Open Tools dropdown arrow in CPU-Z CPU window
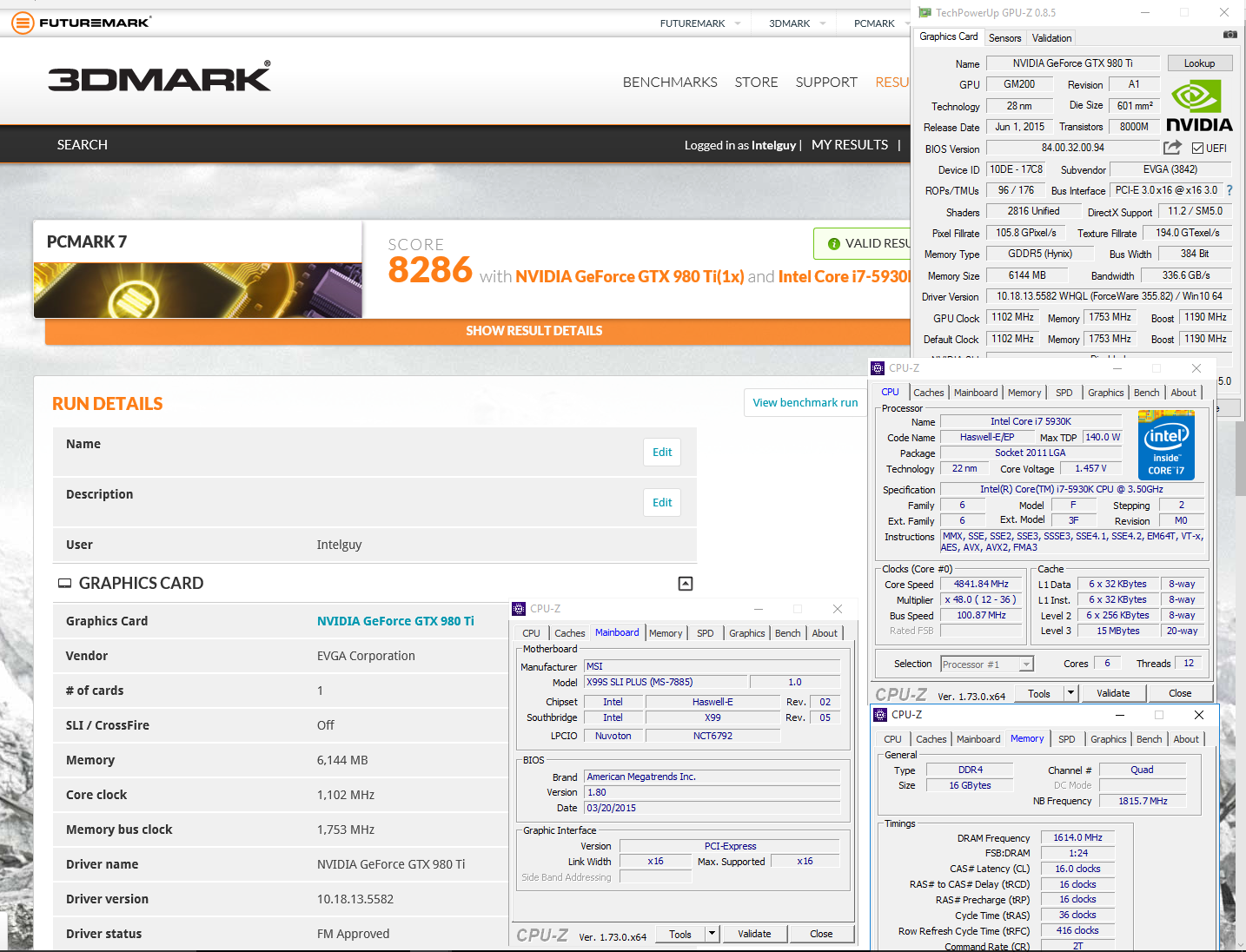 [x=1071, y=693]
